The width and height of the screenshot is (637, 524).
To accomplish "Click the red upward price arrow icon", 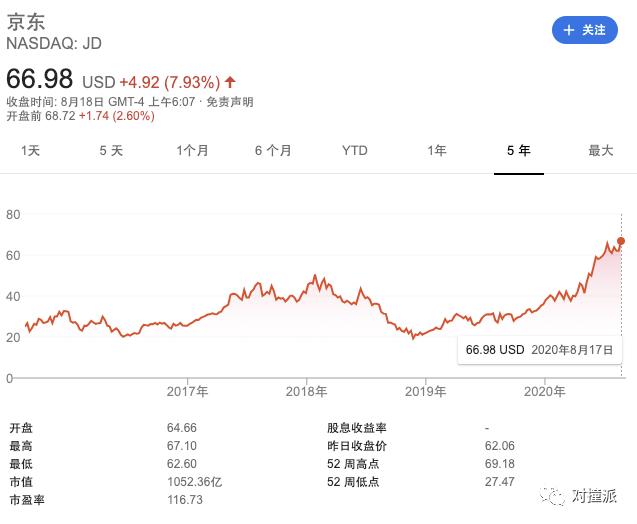I will (x=230, y=82).
